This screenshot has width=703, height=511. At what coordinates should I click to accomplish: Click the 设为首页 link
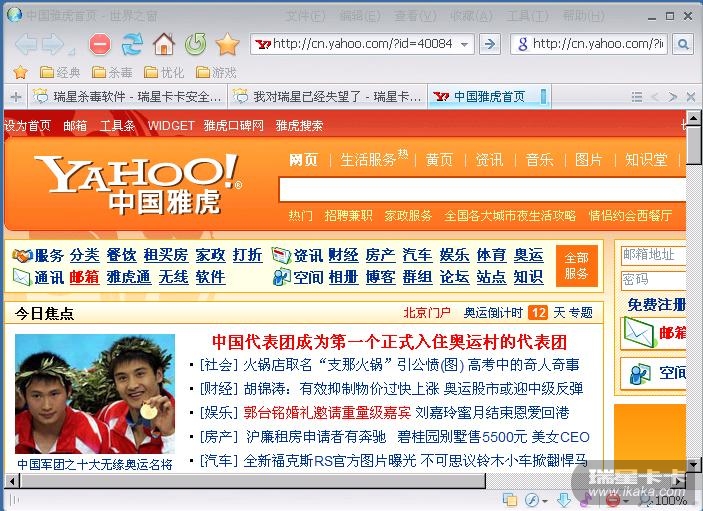[x=28, y=126]
